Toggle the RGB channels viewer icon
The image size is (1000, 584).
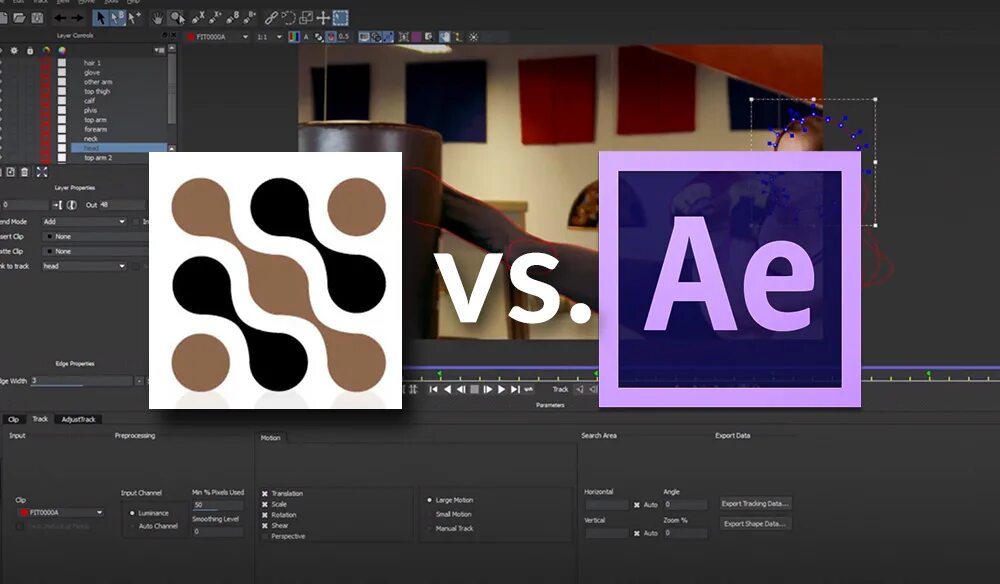click(x=293, y=37)
